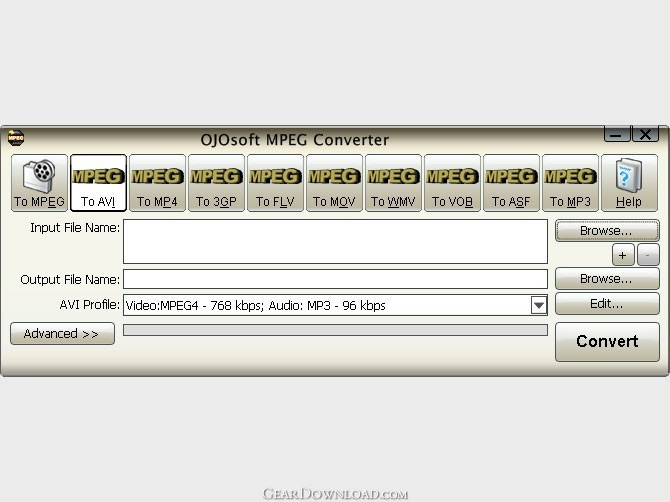The image size is (670, 502).
Task: Pick the To 3GP format icon
Action: 216,183
